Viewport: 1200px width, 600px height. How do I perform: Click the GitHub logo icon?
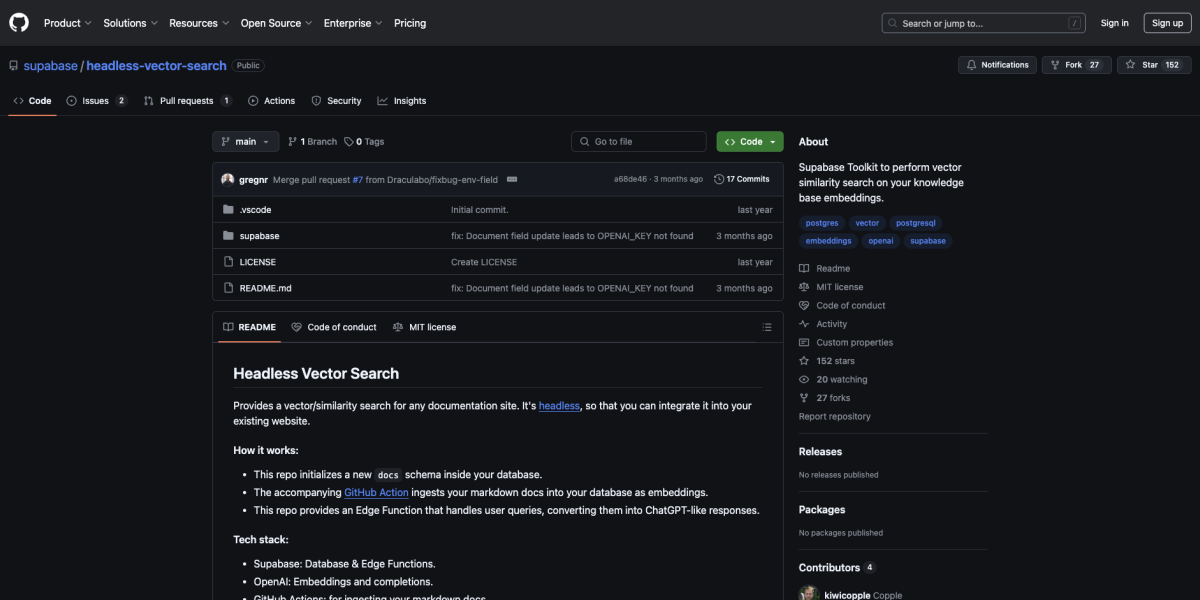20,22
